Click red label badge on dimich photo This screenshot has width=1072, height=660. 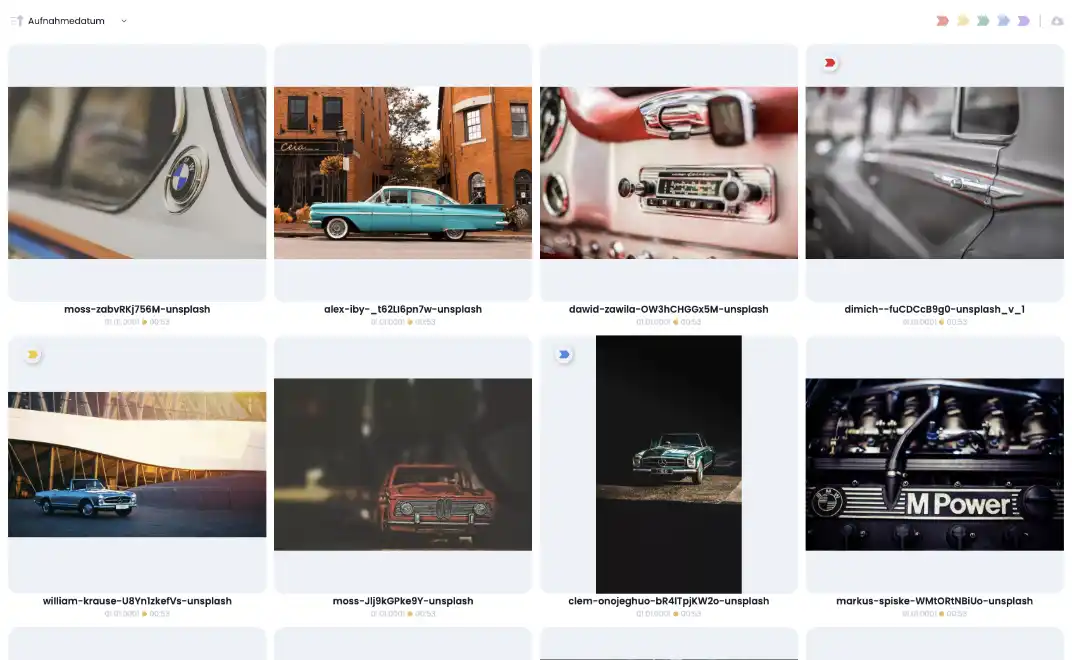[829, 63]
